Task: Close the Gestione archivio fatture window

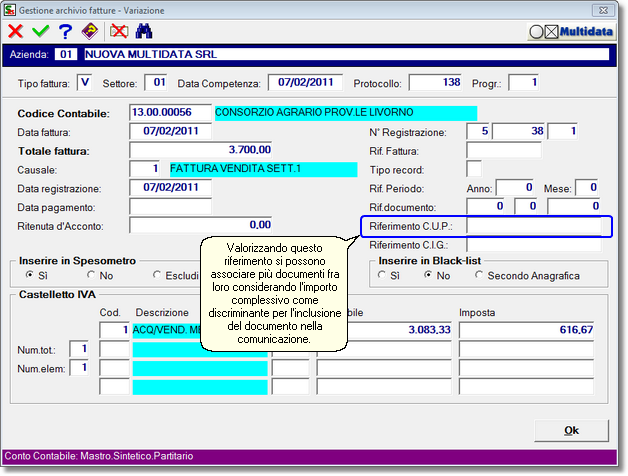Action: (603, 10)
